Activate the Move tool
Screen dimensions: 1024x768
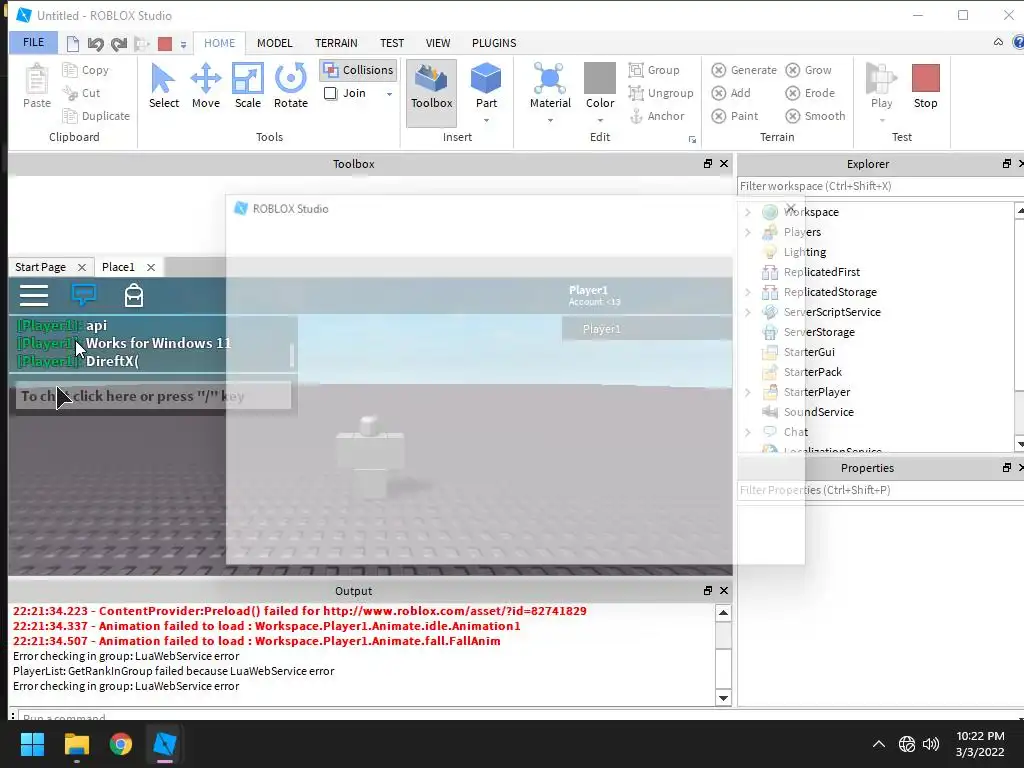coord(206,86)
